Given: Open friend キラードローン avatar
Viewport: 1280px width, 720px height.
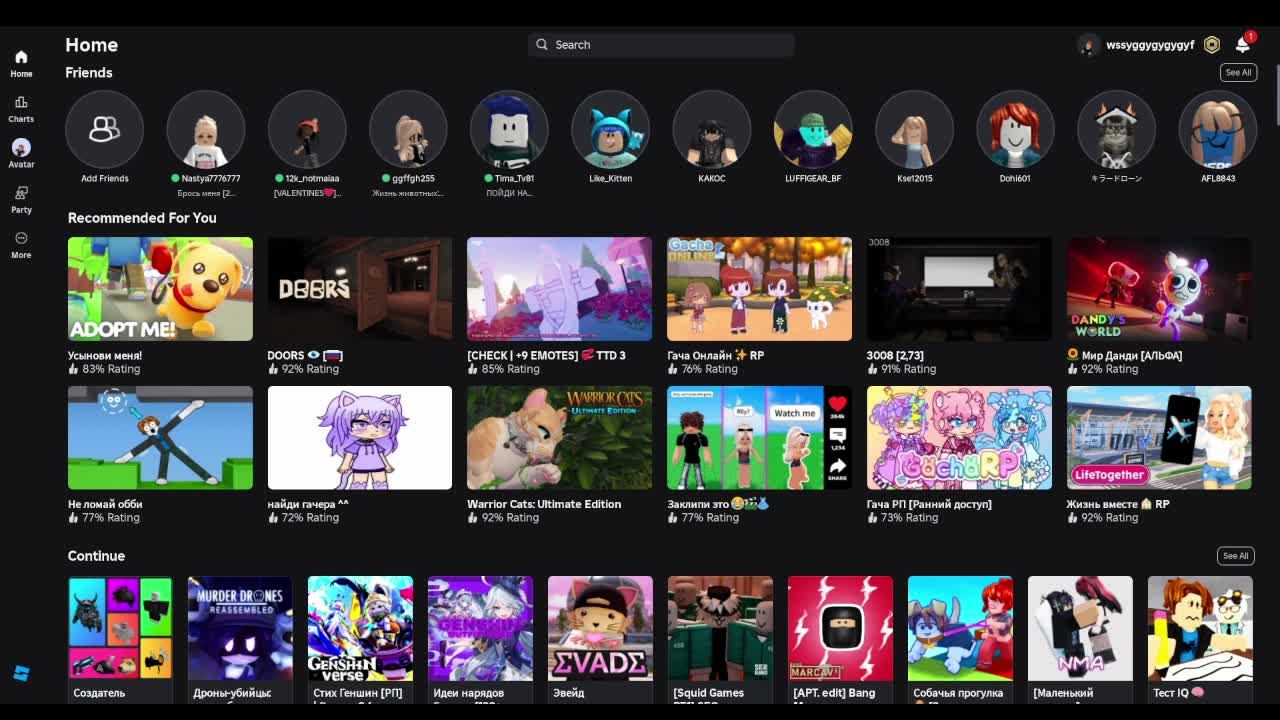Looking at the screenshot, I should click(1116, 129).
